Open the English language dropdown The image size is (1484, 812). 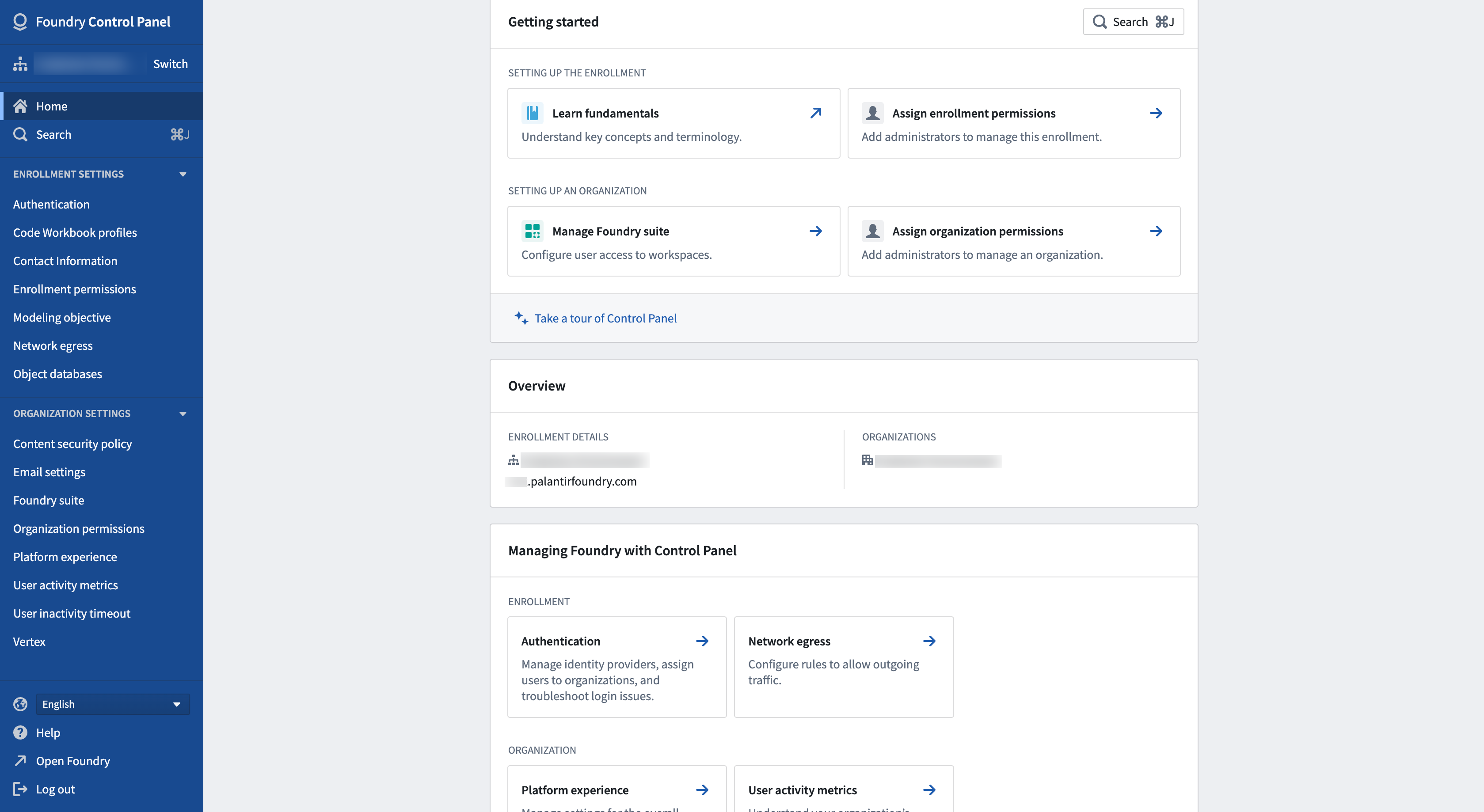[x=113, y=704]
